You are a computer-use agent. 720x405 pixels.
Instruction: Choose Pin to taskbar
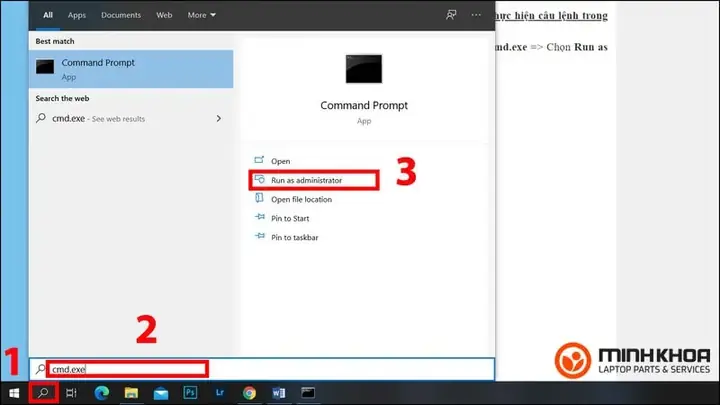point(294,237)
